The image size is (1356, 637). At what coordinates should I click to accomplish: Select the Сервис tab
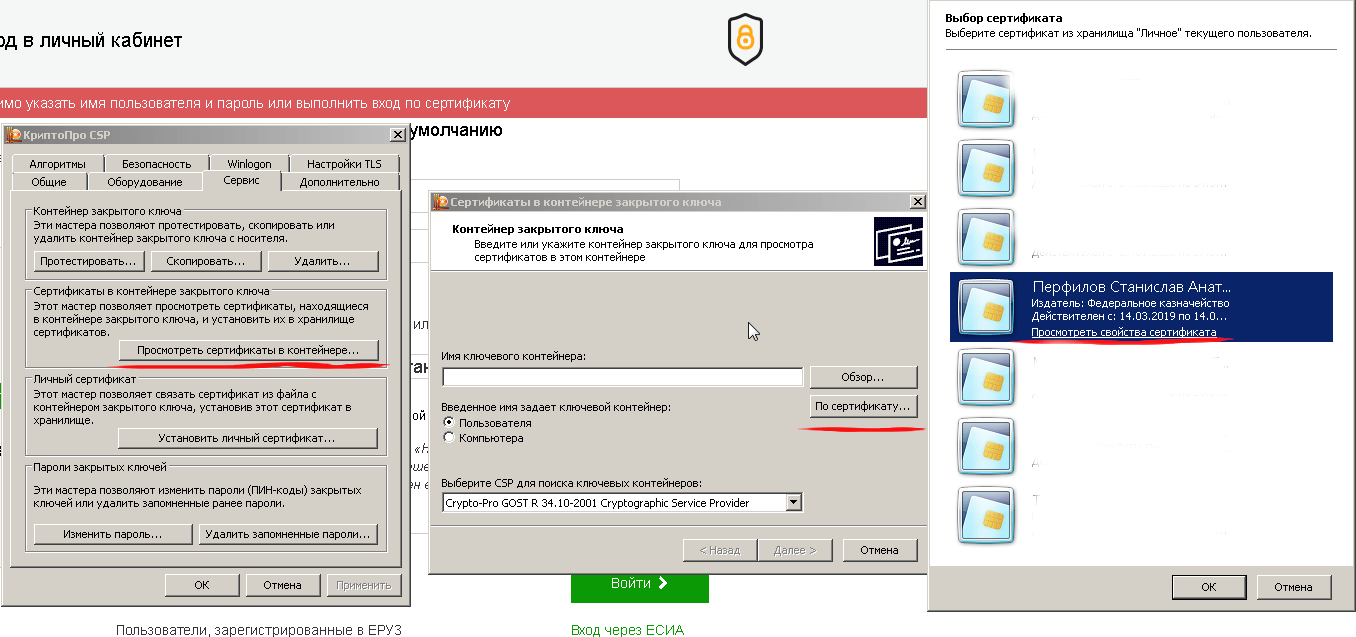click(242, 180)
